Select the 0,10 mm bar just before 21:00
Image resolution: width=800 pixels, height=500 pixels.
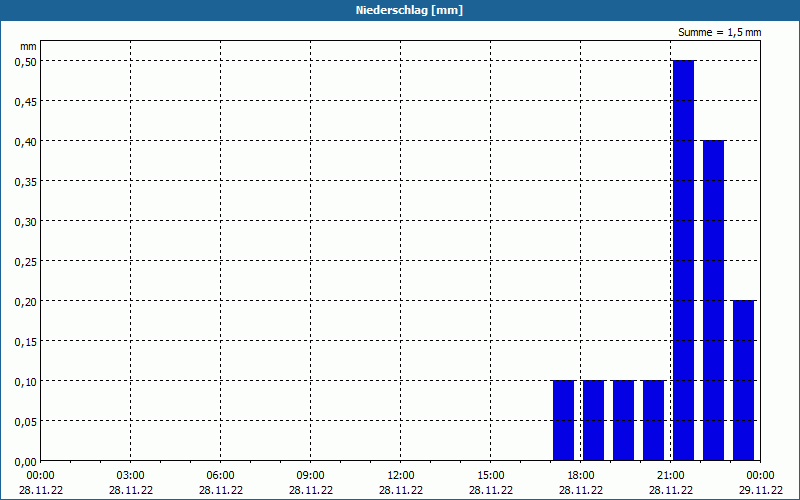pyautogui.click(x=654, y=420)
